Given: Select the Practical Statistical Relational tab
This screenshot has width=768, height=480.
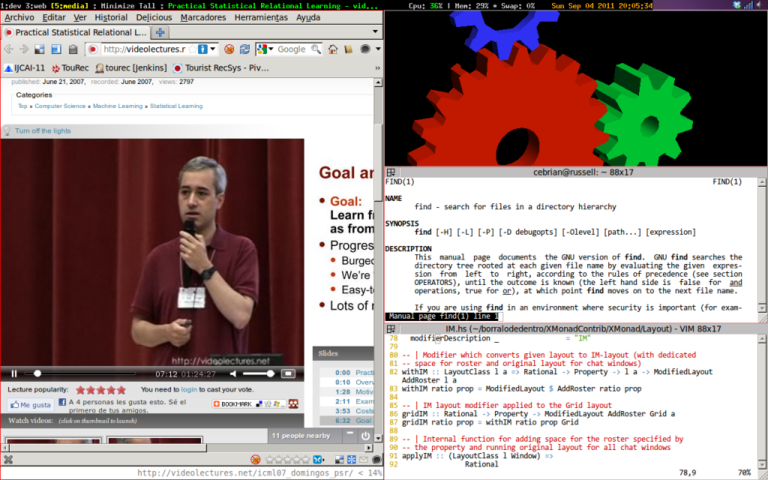Looking at the screenshot, I should click(x=76, y=32).
